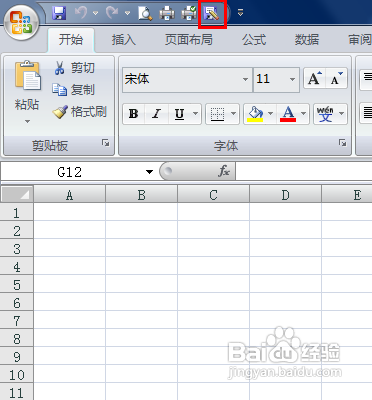Screen dimensions: 372x400
Task: Select column C header
Action: (x=213, y=194)
